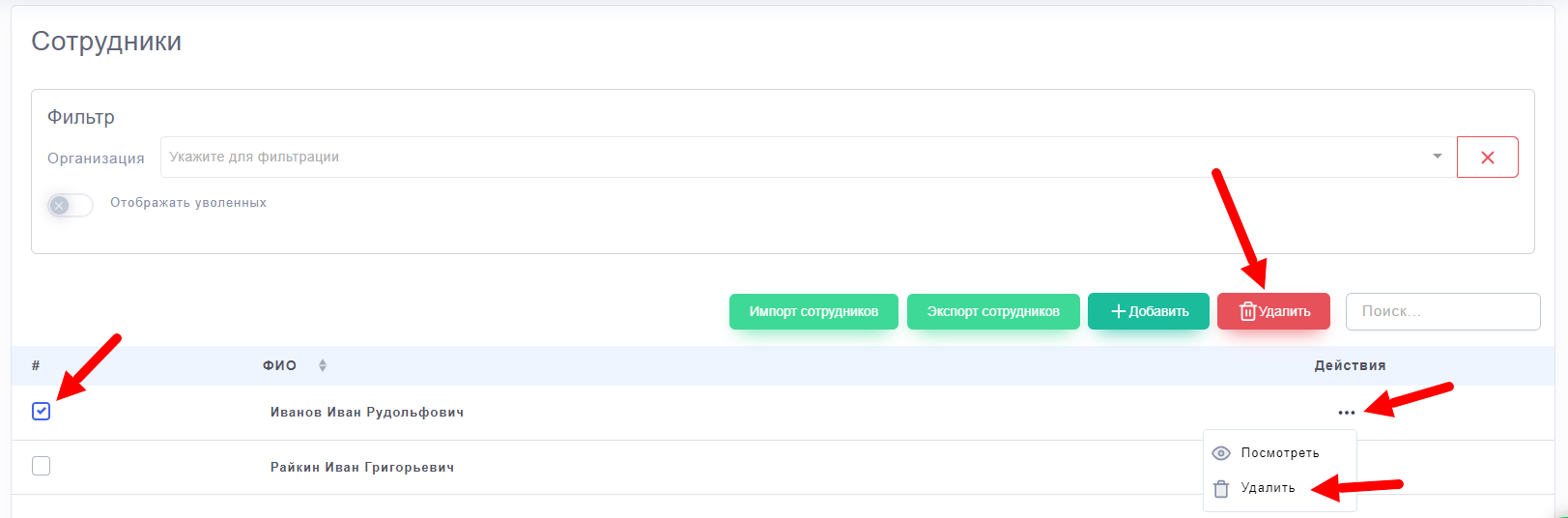
Task: Click the Экспорт сотрудников button
Action: point(993,311)
